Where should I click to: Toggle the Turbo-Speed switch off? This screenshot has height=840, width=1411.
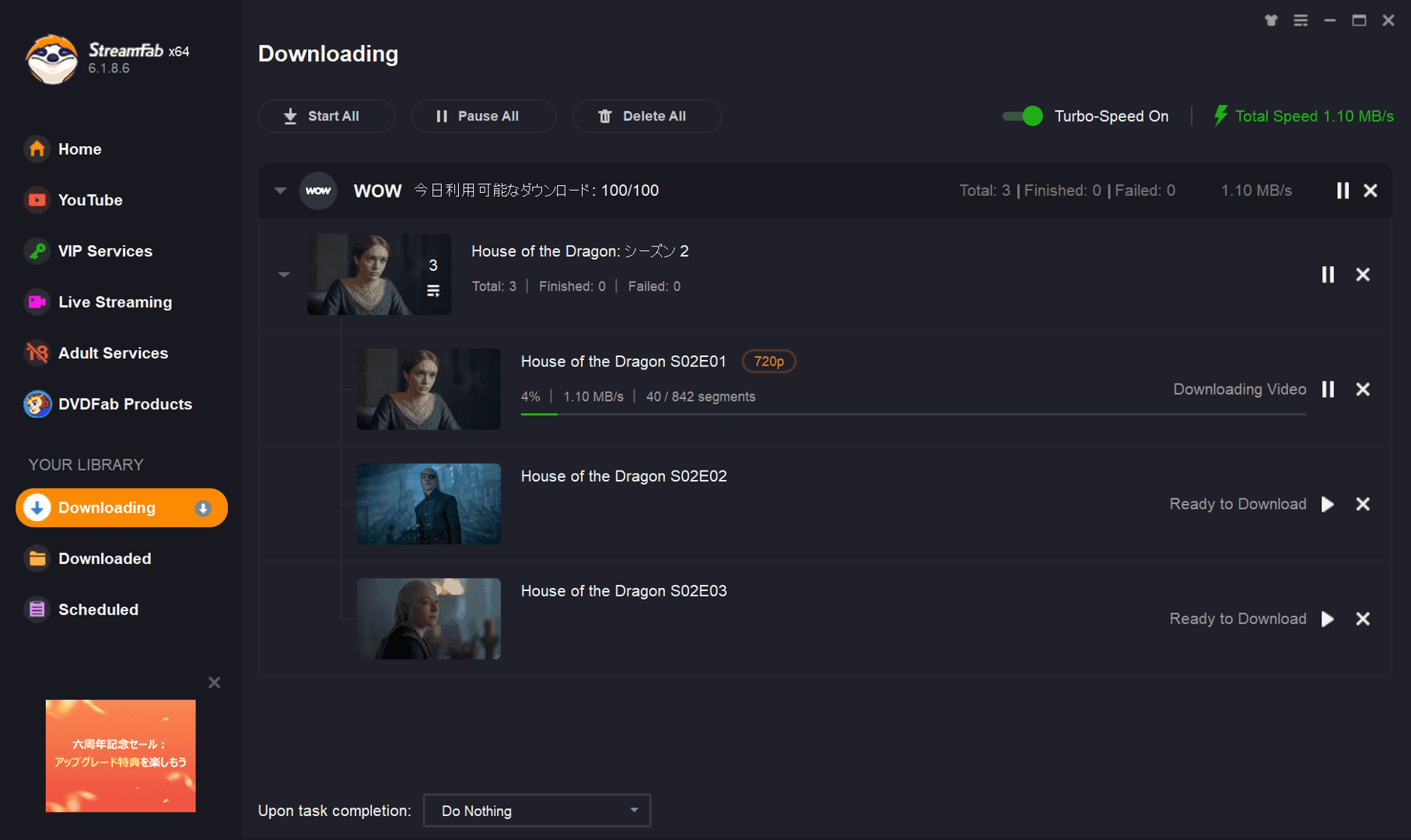point(1022,116)
